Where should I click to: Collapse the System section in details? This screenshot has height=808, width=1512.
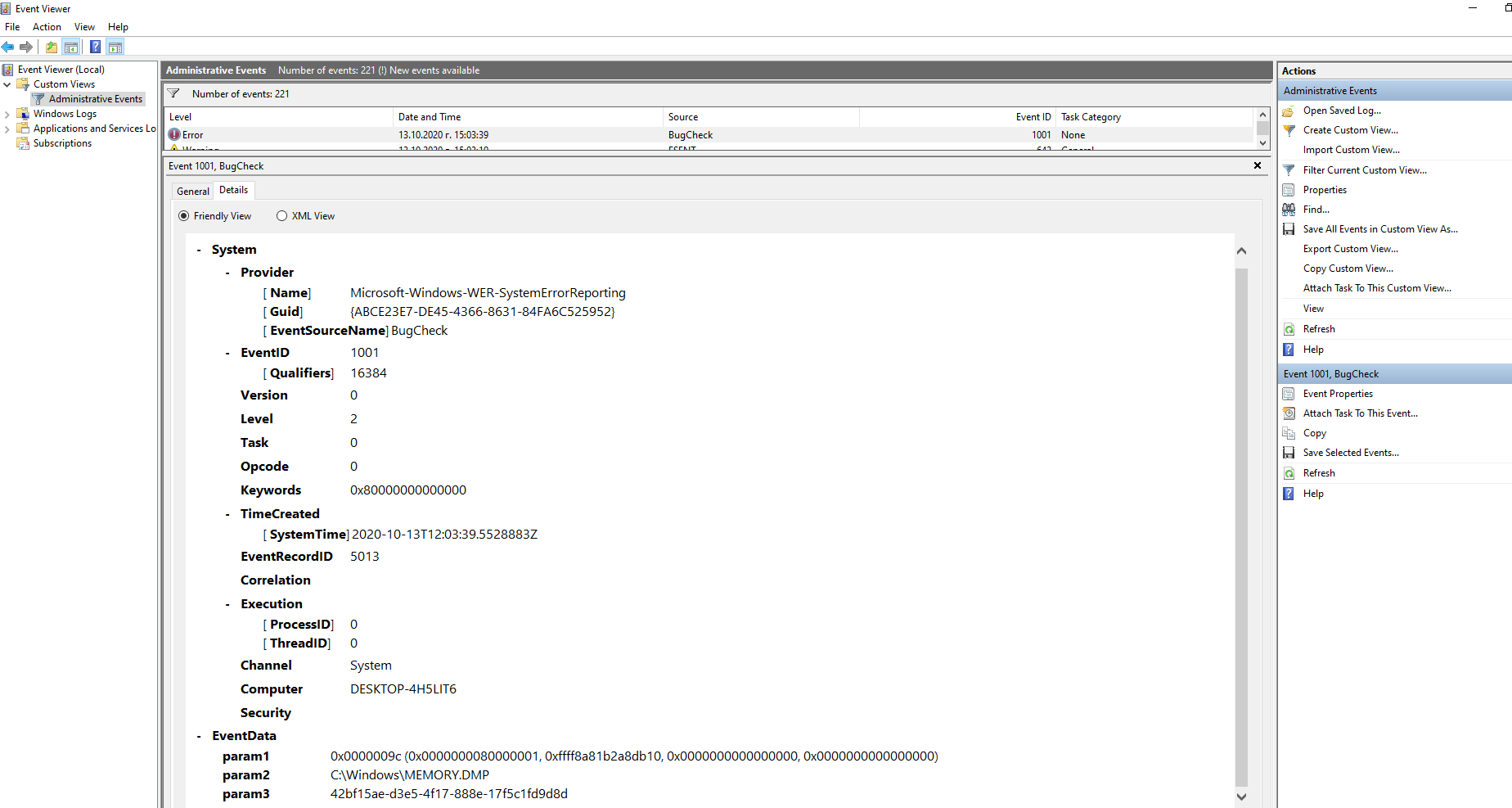199,250
